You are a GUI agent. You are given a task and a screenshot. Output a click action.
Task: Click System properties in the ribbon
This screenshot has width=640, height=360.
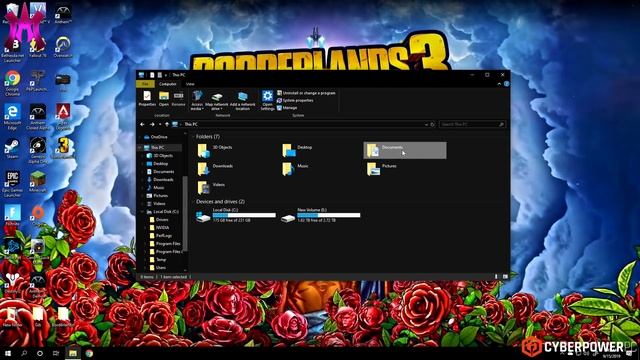295,100
